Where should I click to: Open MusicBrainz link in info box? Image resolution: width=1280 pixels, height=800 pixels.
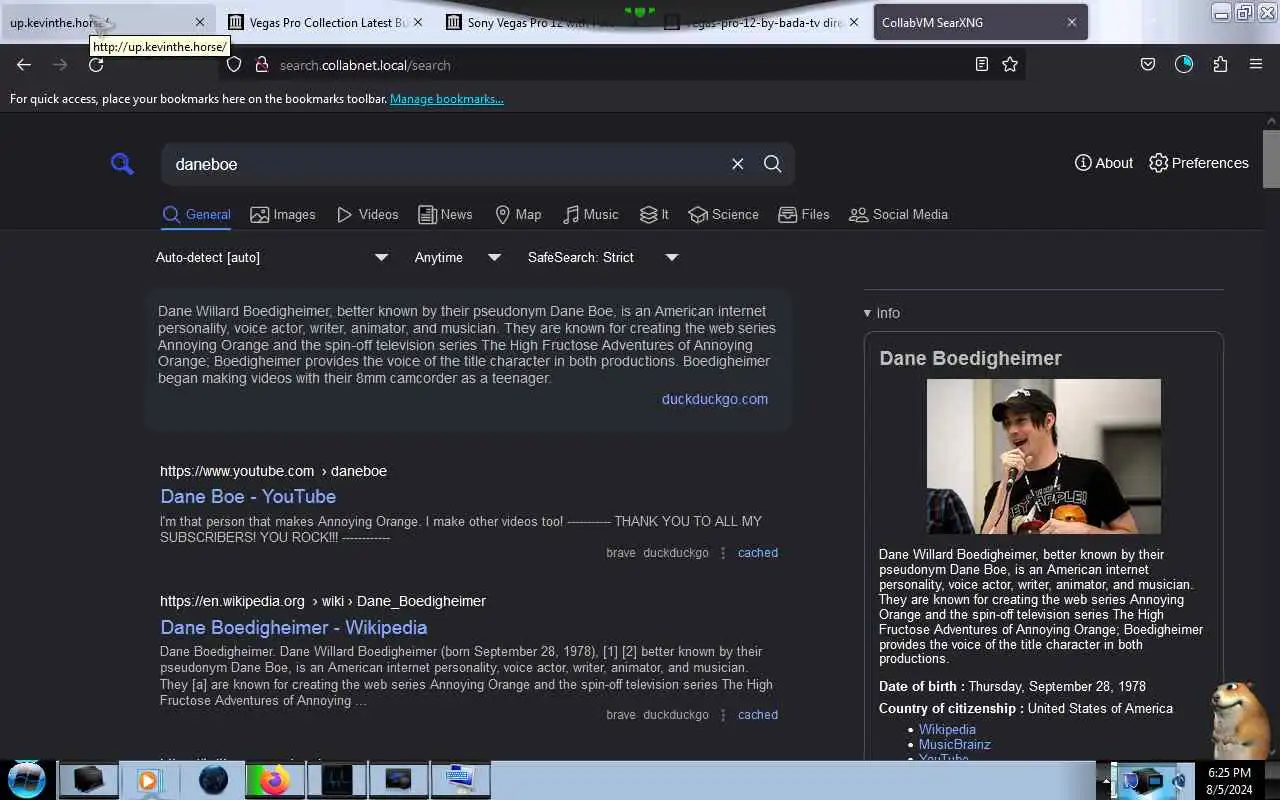pyautogui.click(x=955, y=745)
